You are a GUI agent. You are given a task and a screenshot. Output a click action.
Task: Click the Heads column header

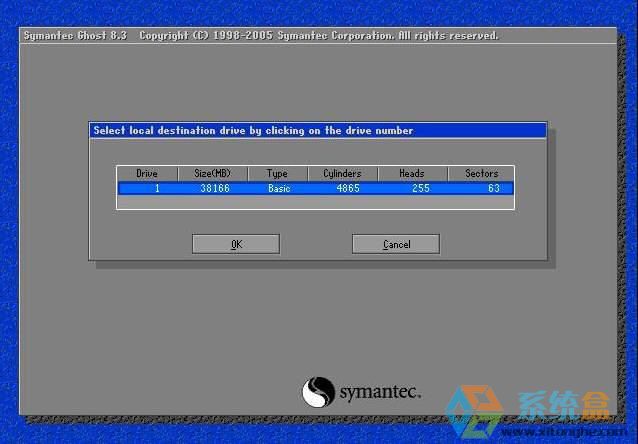412,174
